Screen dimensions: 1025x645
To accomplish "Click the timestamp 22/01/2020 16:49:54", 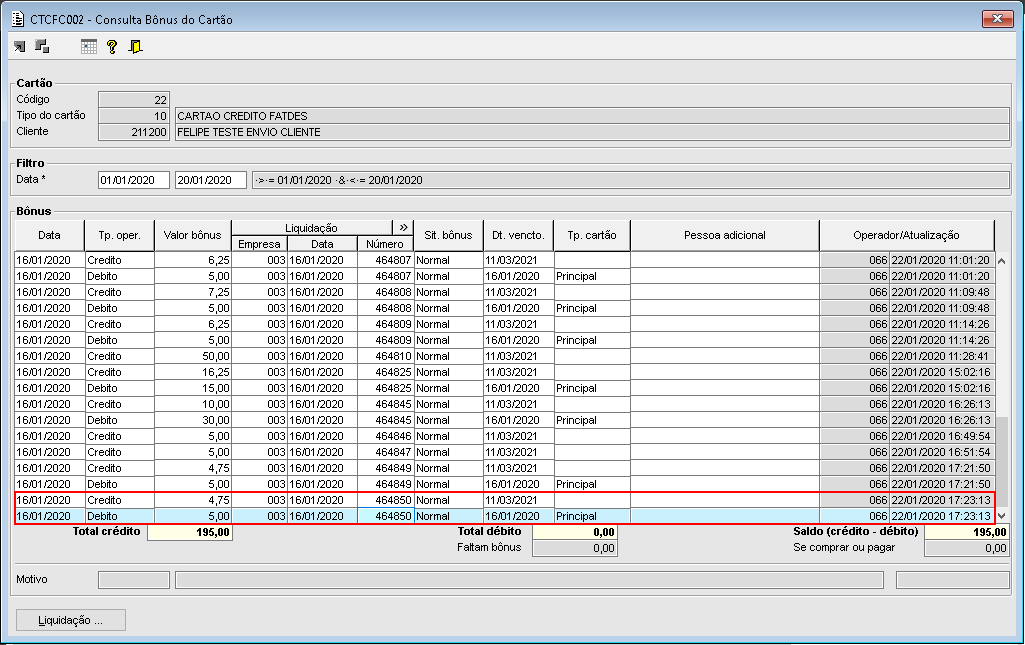I will [941, 436].
